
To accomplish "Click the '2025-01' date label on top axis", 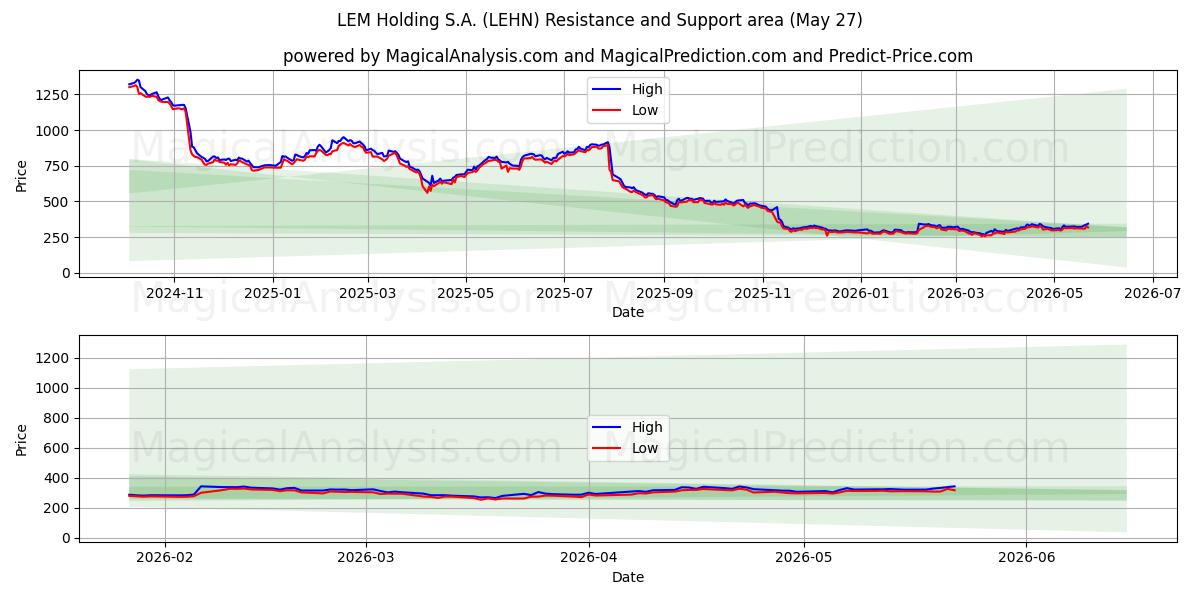I will pos(273,294).
